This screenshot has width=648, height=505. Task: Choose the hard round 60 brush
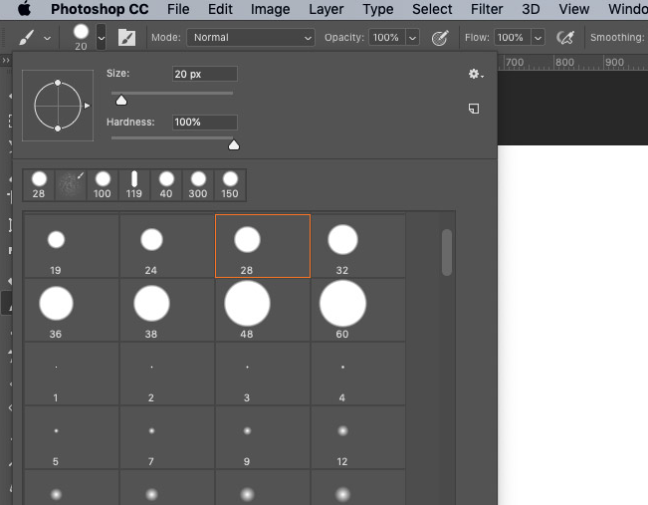[358, 310]
